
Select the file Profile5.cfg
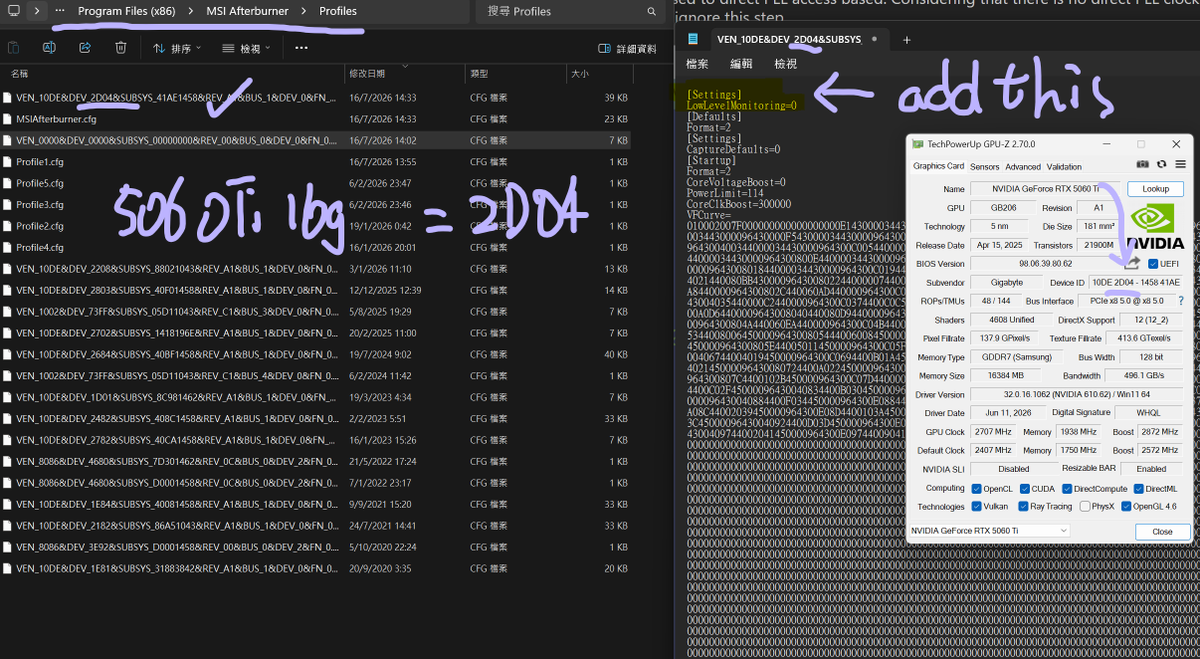317,183
